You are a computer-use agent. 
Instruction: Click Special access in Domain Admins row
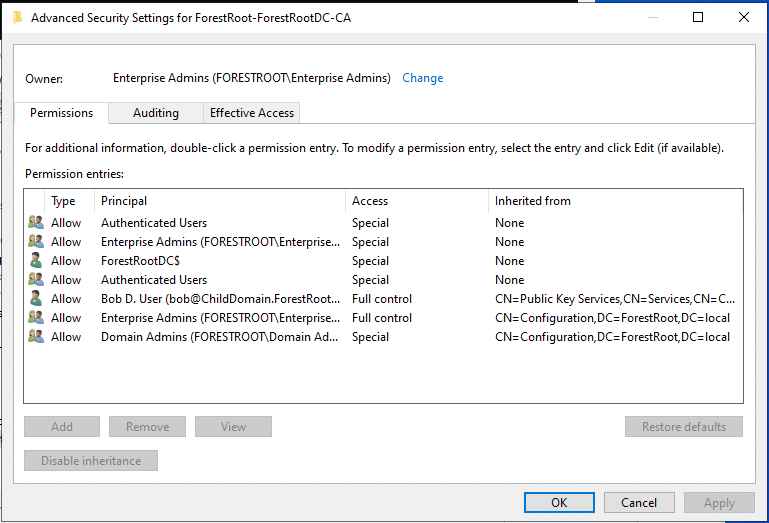pos(370,337)
